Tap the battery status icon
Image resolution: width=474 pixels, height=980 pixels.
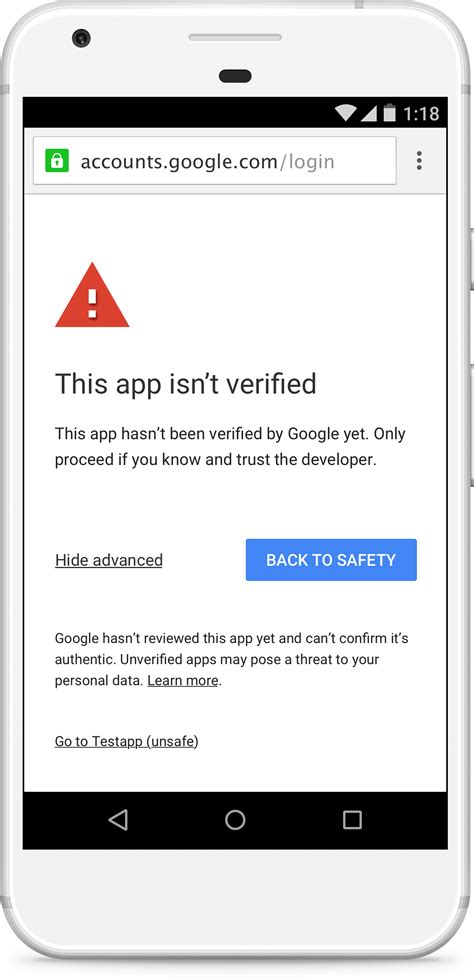[x=390, y=112]
